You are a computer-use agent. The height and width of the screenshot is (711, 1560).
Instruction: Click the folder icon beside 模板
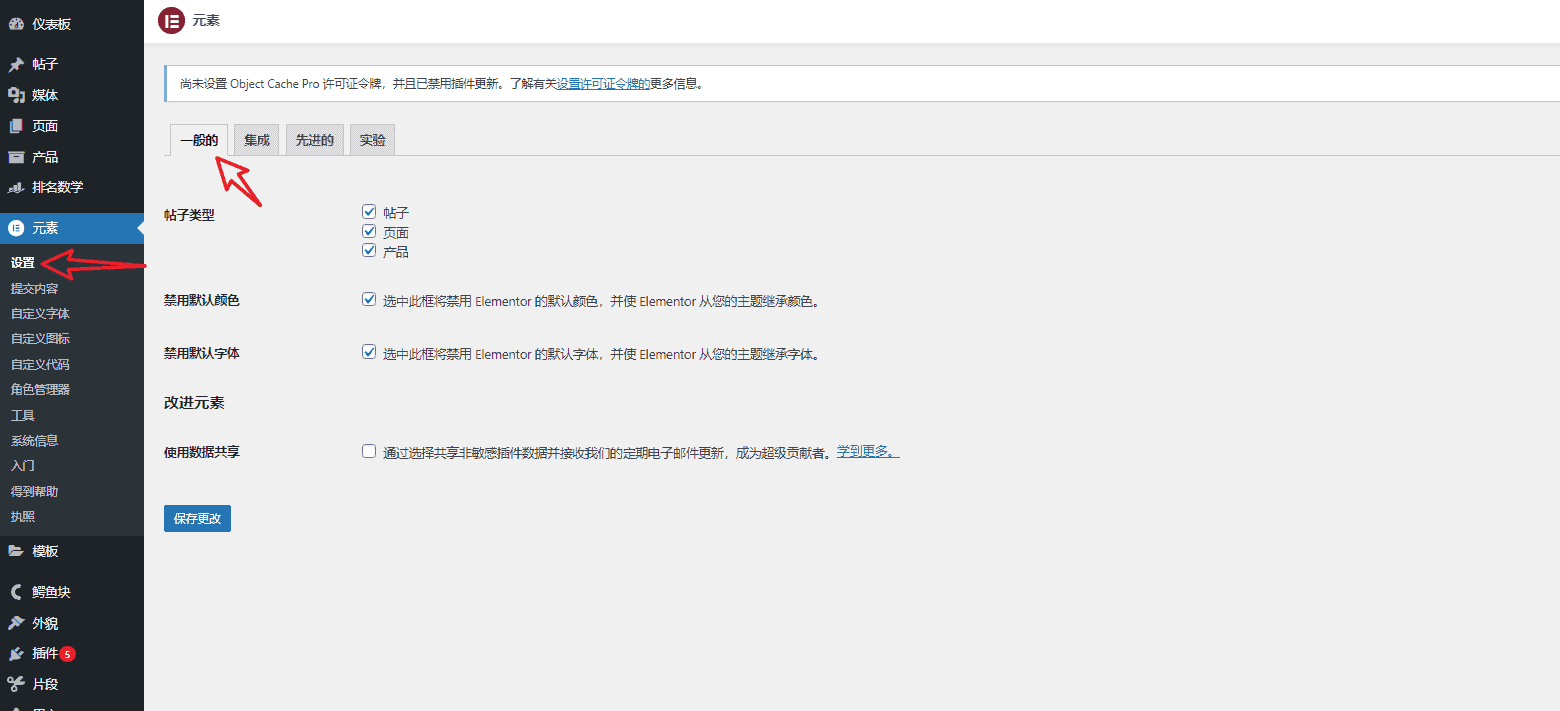click(x=16, y=551)
